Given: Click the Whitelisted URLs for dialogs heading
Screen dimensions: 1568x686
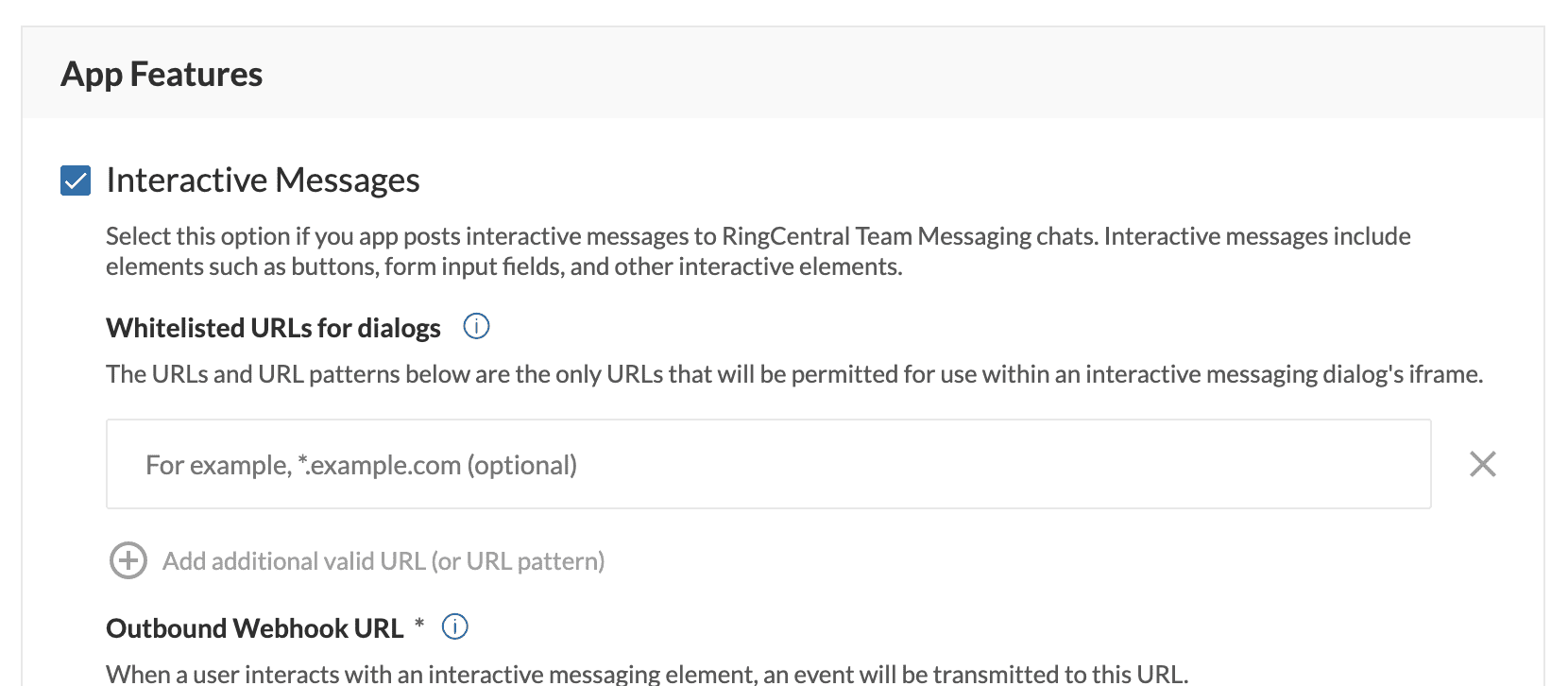Looking at the screenshot, I should point(273,328).
